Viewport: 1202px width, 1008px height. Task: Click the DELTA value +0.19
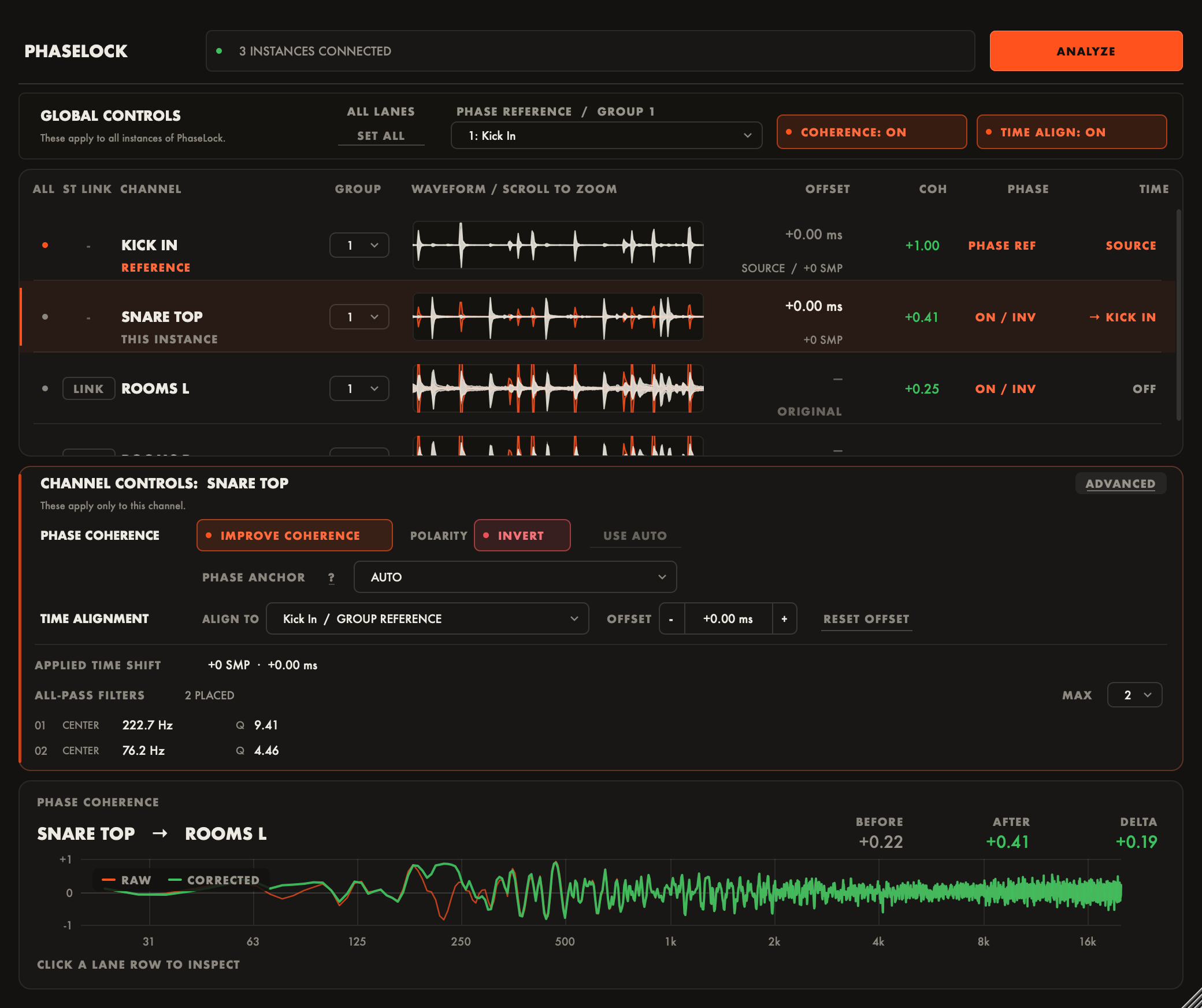tap(1136, 842)
